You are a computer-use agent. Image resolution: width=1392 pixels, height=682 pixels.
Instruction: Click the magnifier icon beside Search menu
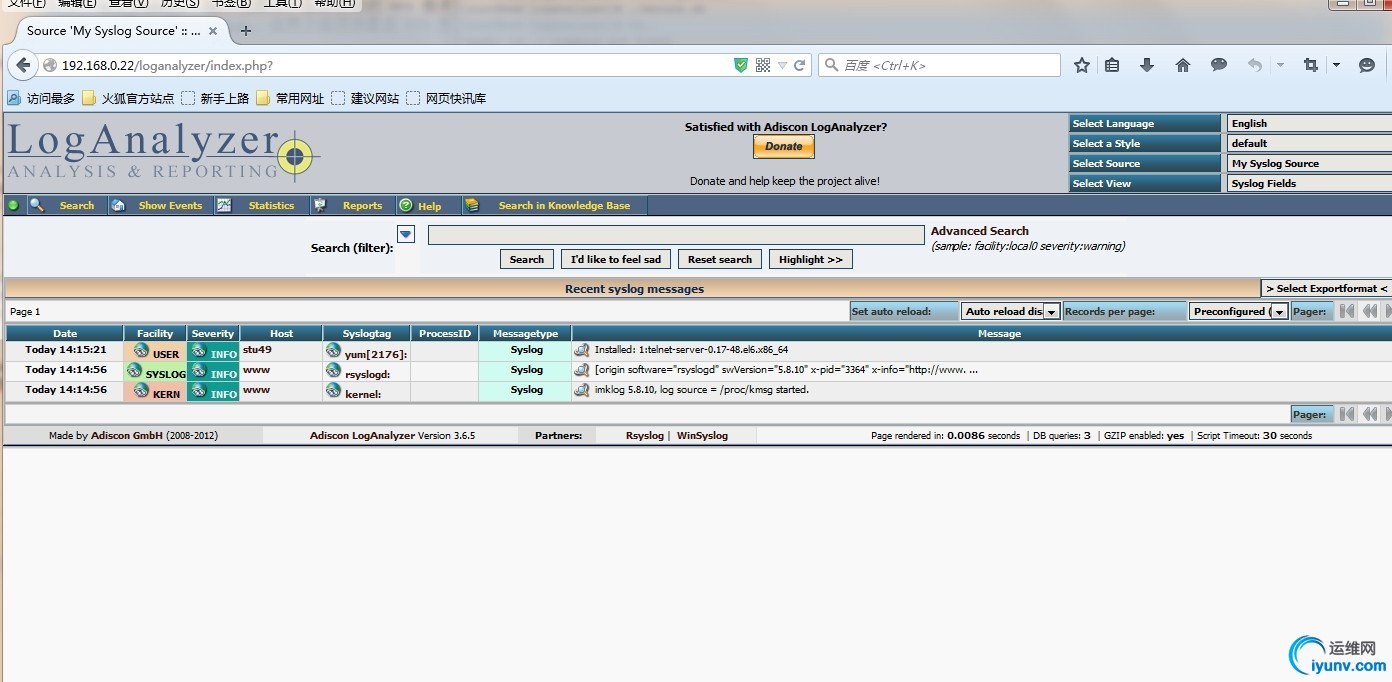(37, 205)
